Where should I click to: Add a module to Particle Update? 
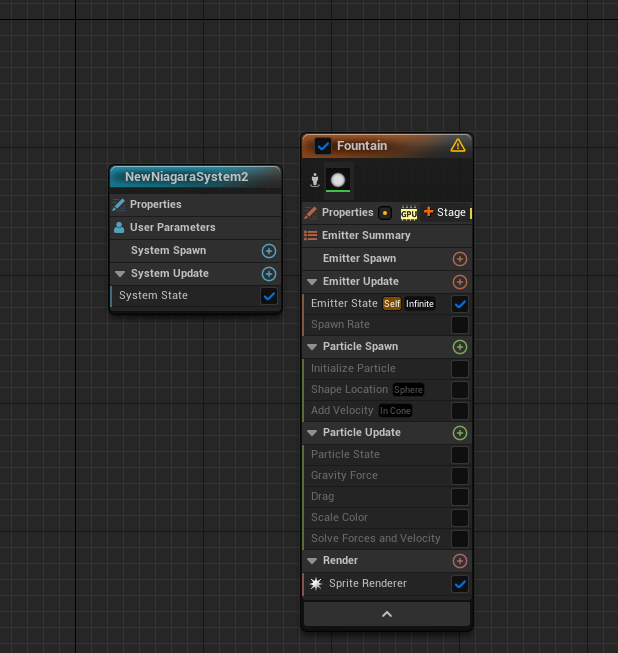(460, 433)
